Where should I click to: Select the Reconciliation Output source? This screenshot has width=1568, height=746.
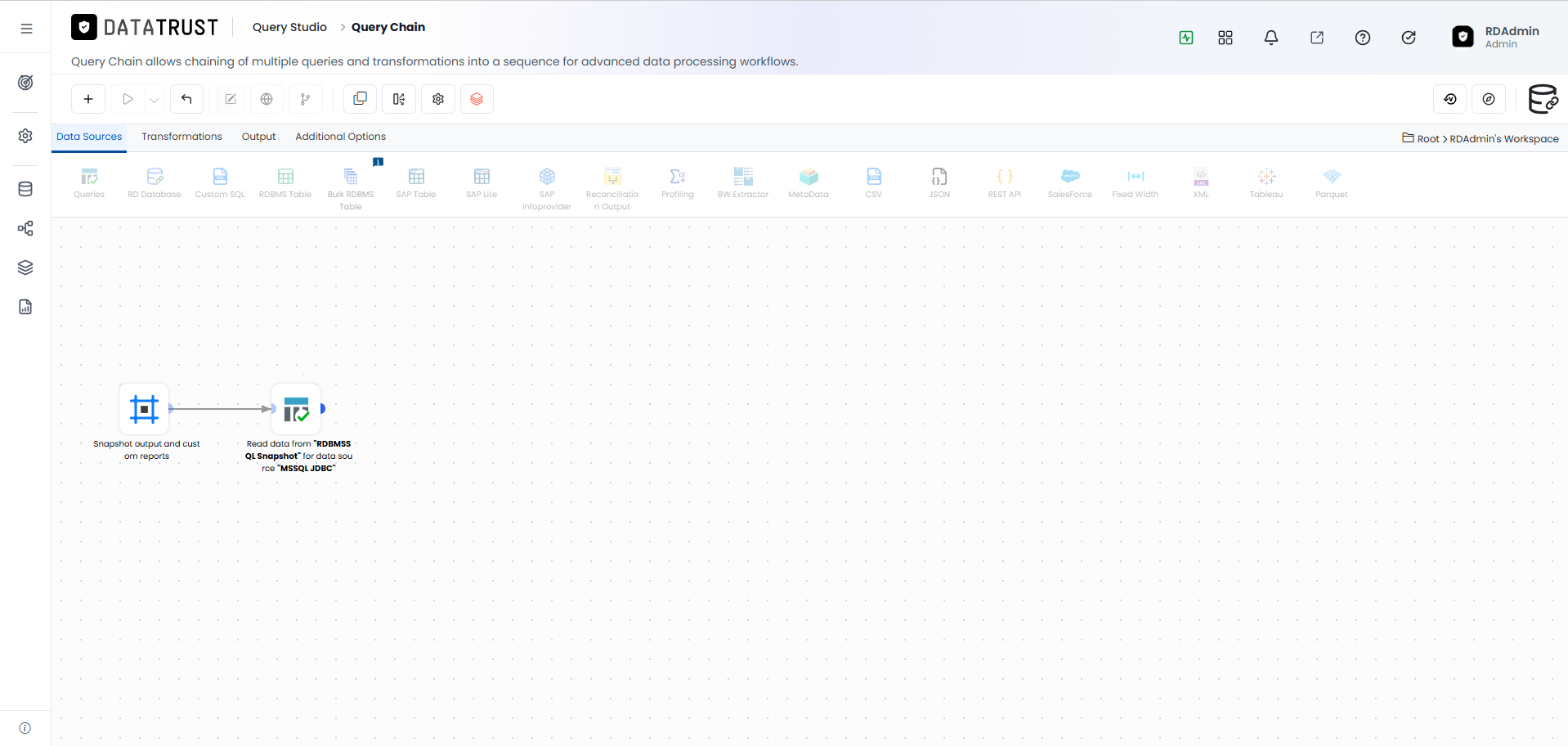tap(612, 189)
